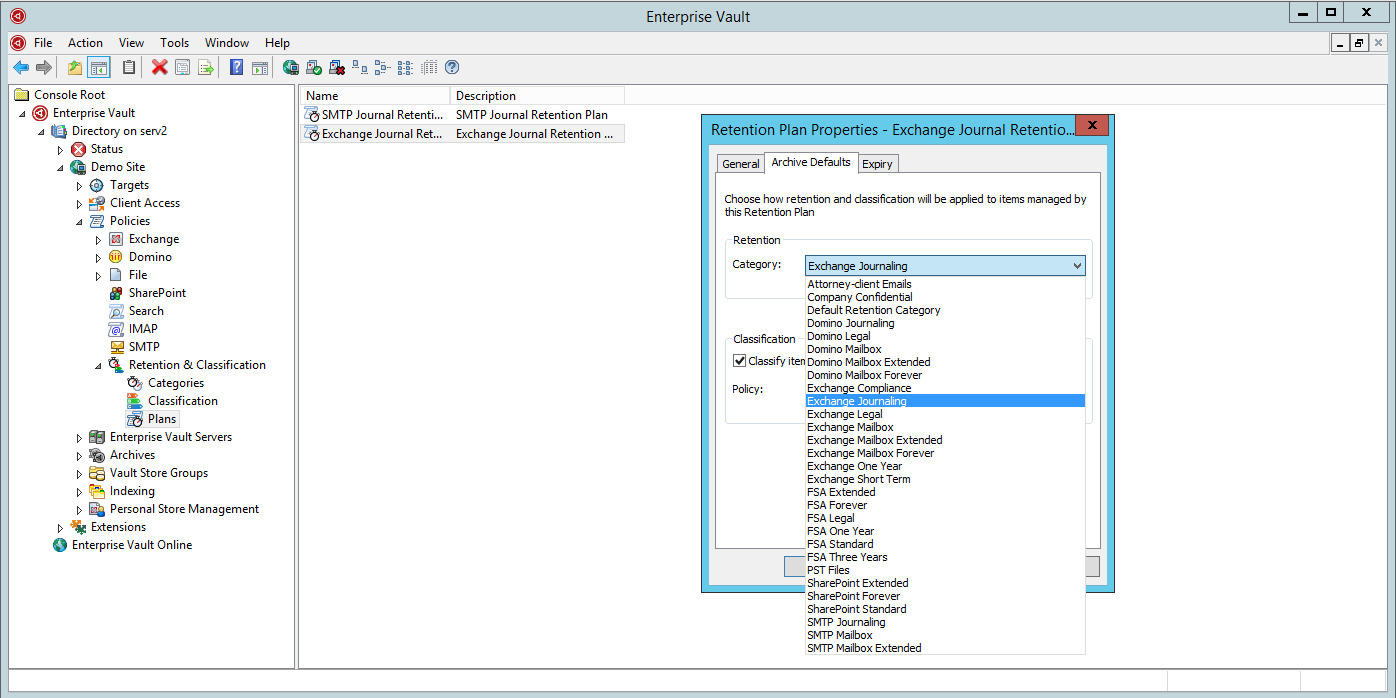This screenshot has width=1396, height=698.
Task: Select FSA Three Years from list
Action: point(945,557)
